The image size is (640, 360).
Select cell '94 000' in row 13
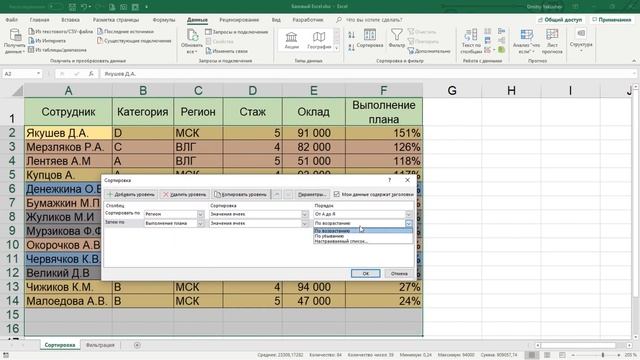click(x=314, y=287)
